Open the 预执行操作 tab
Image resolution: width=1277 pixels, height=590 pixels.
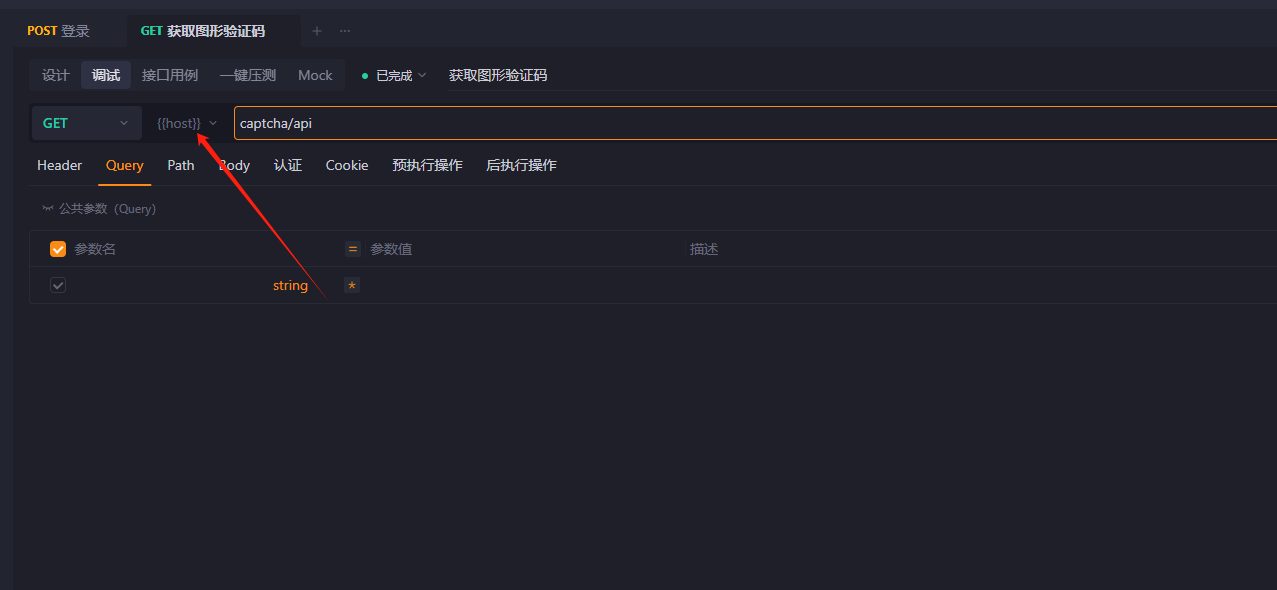(x=428, y=165)
